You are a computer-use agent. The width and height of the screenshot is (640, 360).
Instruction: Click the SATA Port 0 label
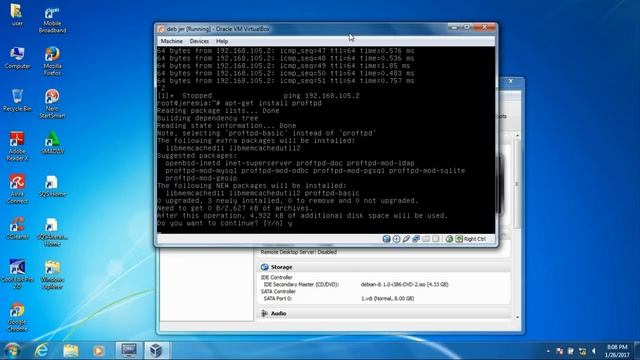point(278,299)
